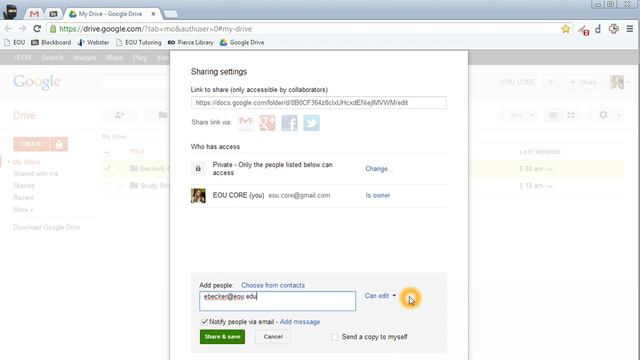Share link via Twitter icon

tap(311, 123)
